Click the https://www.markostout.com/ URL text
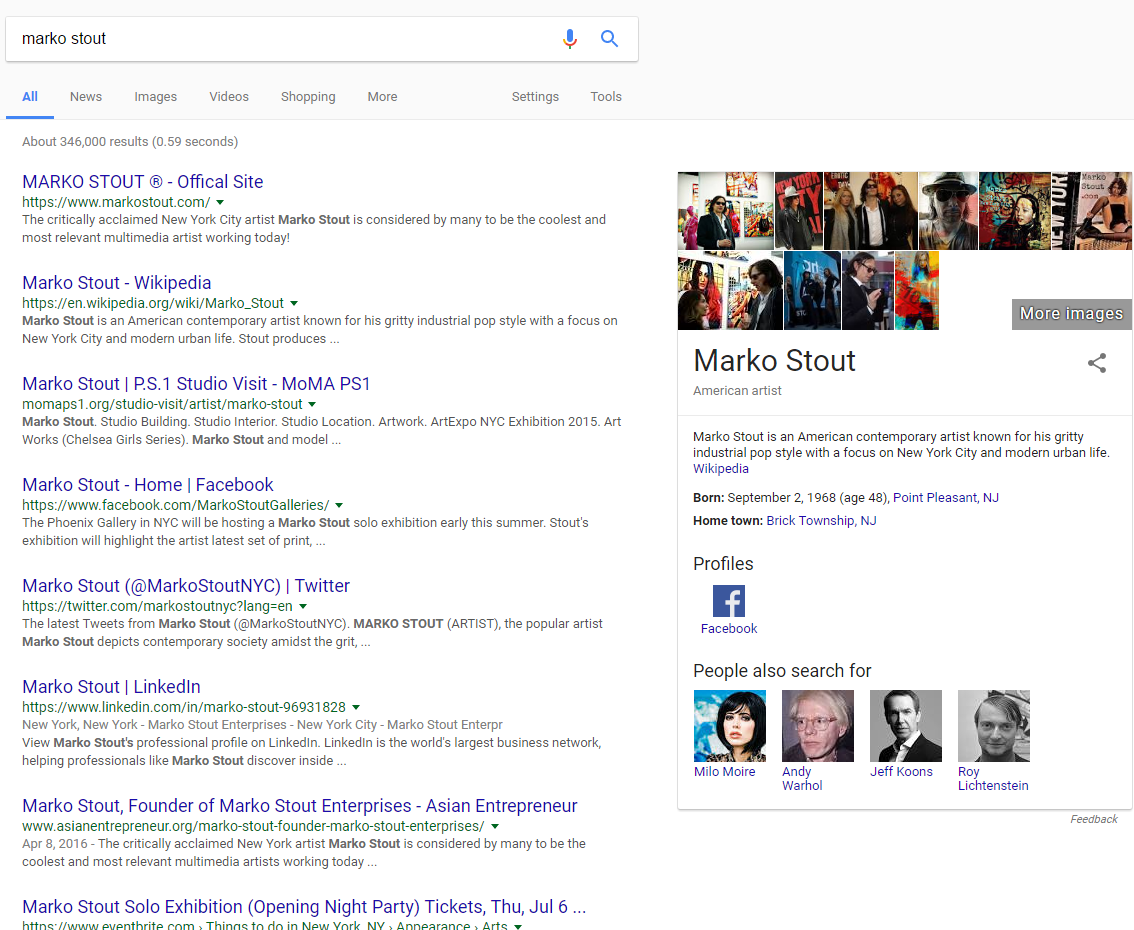This screenshot has width=1134, height=930. click(116, 202)
